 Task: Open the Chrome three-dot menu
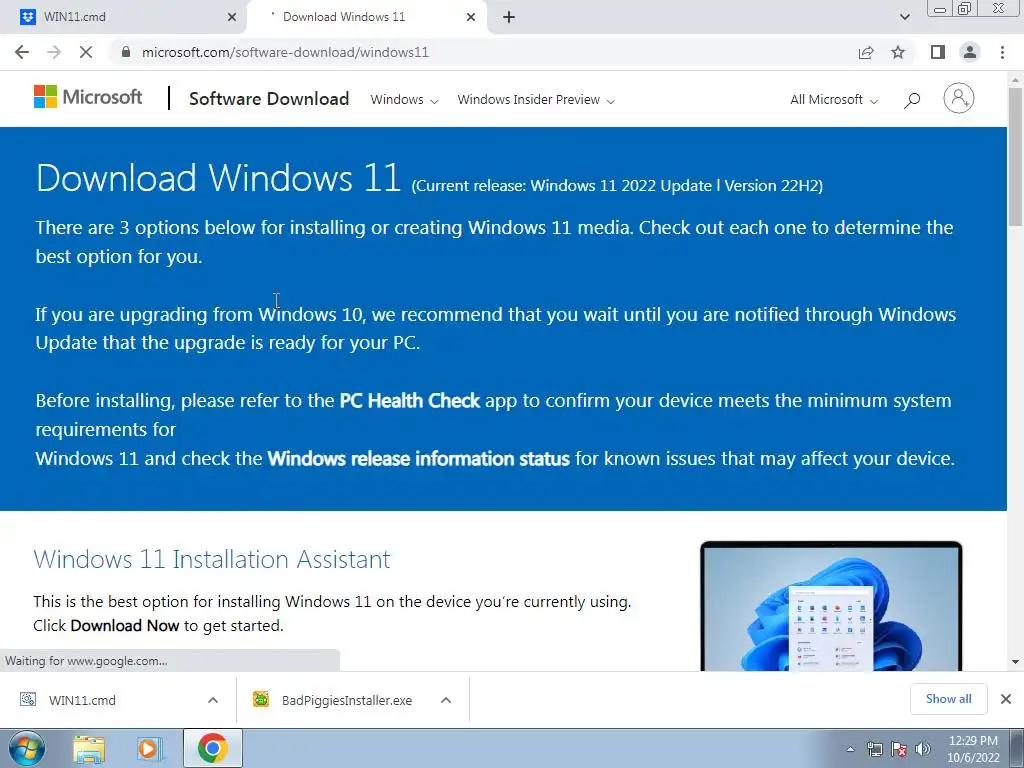1002,52
